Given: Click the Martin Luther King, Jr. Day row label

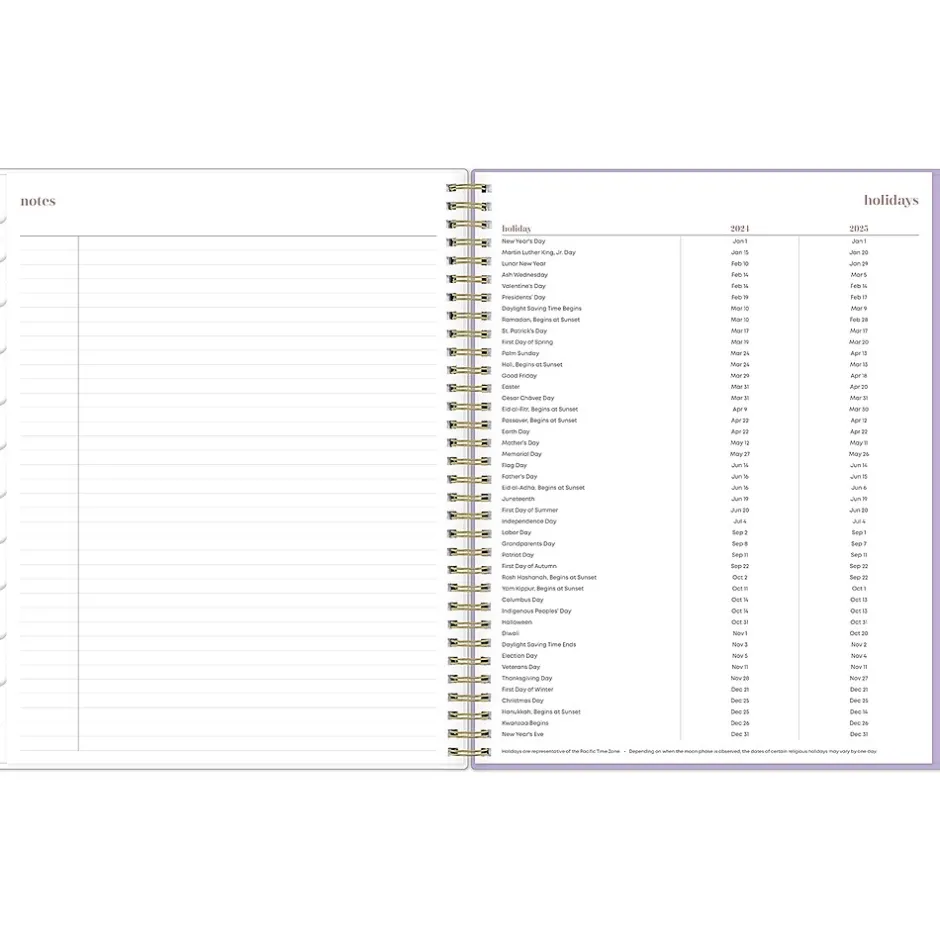Looking at the screenshot, I should click(x=538, y=253).
